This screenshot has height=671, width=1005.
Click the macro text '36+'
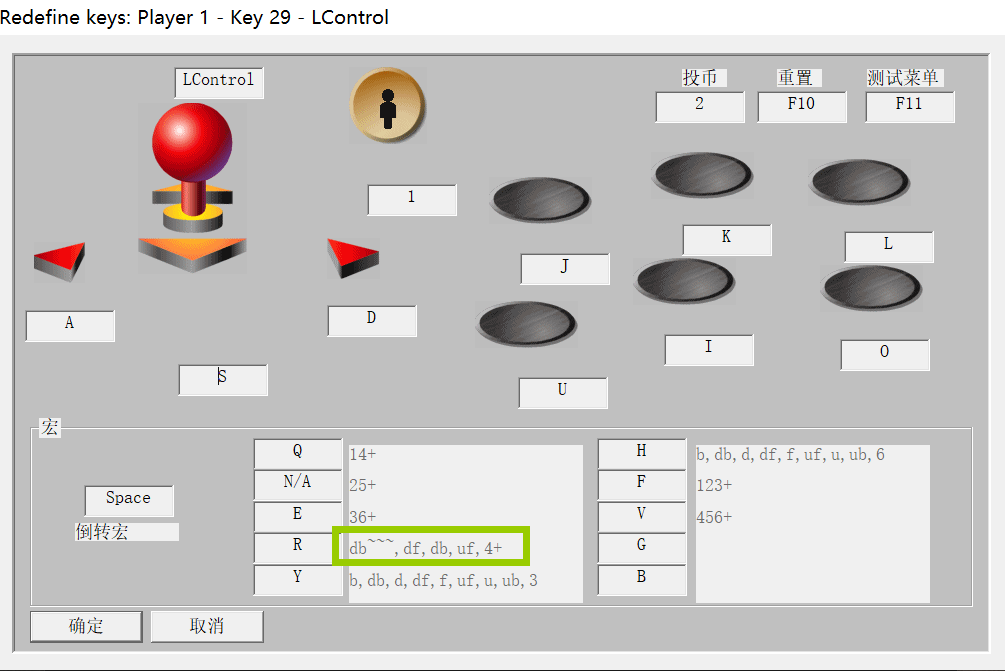[363, 517]
